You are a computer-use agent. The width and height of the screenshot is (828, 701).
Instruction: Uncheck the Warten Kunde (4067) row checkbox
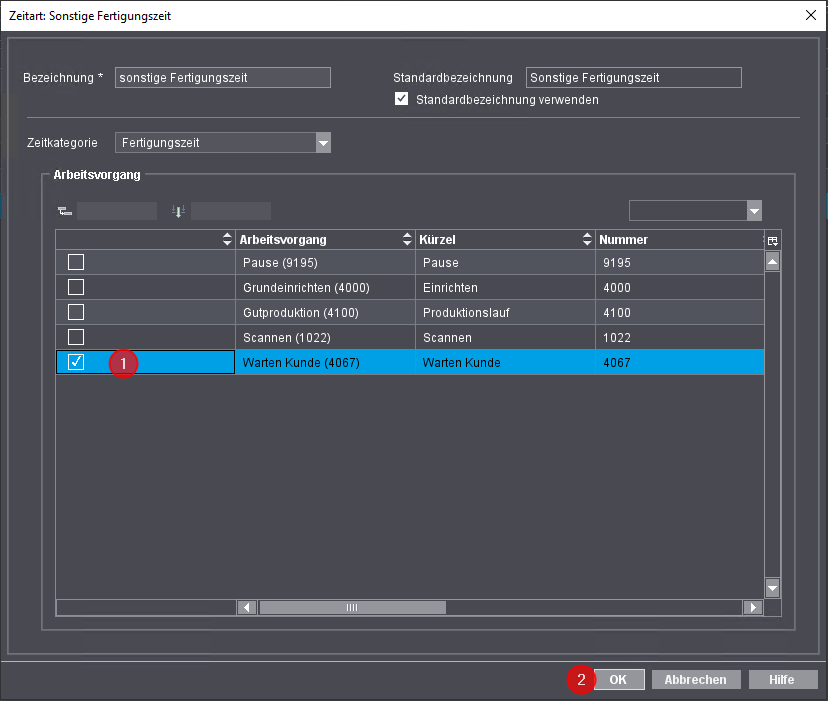point(76,362)
